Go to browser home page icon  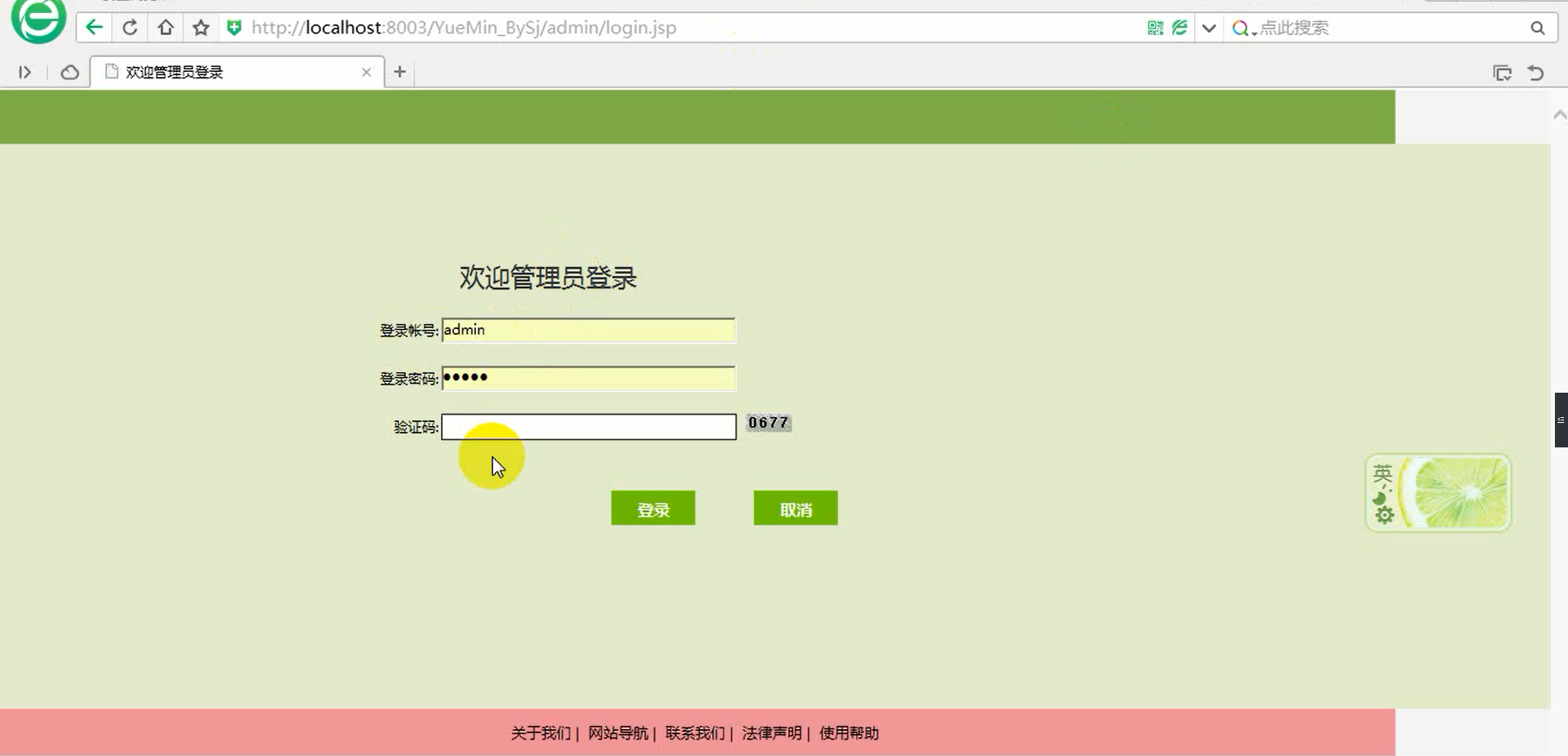(x=166, y=28)
